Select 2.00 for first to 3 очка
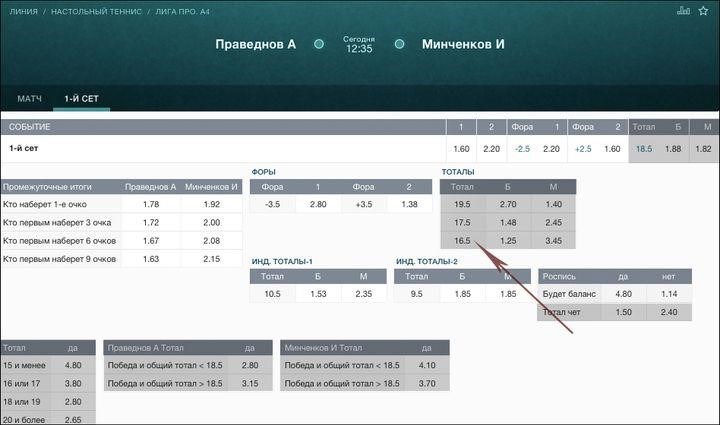The image size is (720, 425). (212, 223)
